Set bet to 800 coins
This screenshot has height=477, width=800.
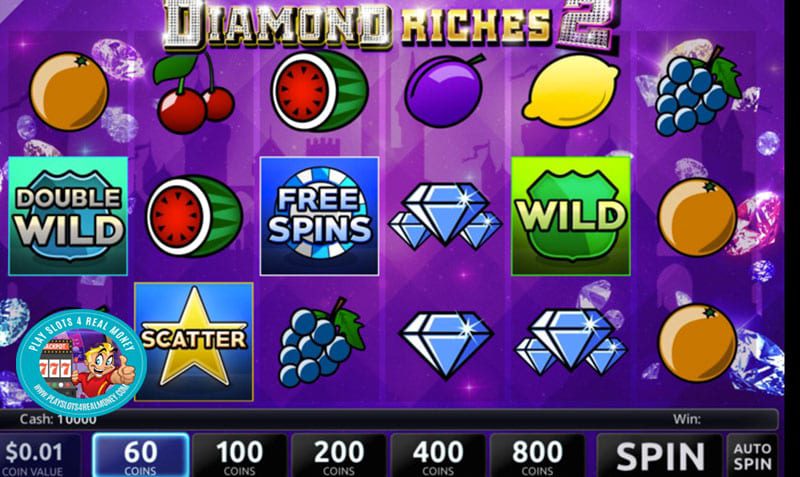pos(537,456)
